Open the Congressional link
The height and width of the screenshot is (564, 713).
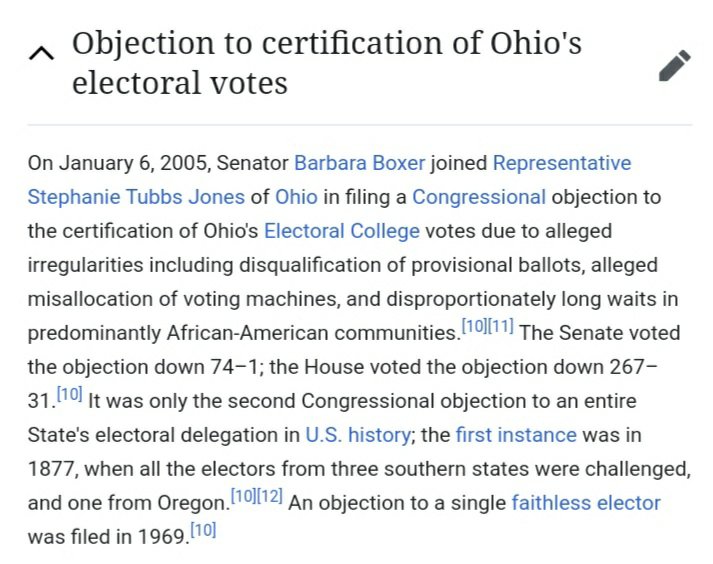[479, 197]
